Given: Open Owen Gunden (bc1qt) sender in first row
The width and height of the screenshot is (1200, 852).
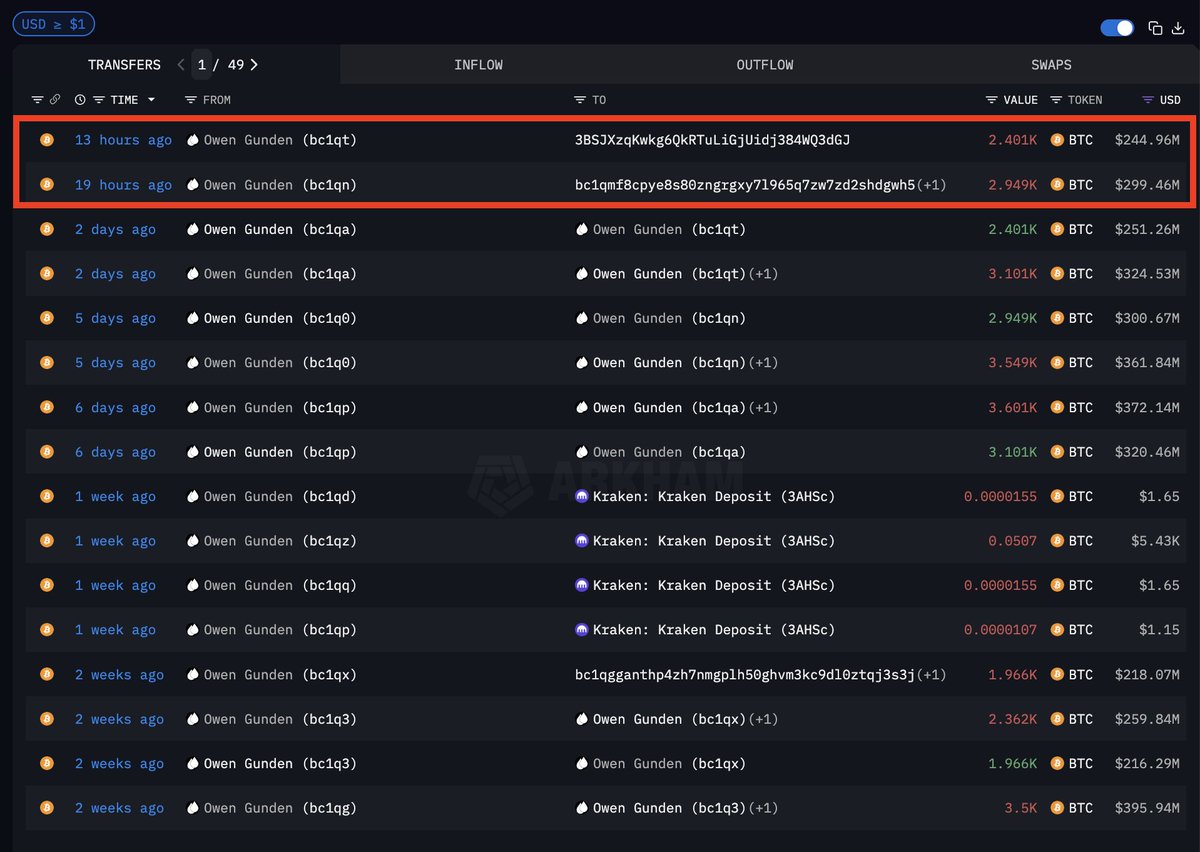Looking at the screenshot, I should point(280,140).
